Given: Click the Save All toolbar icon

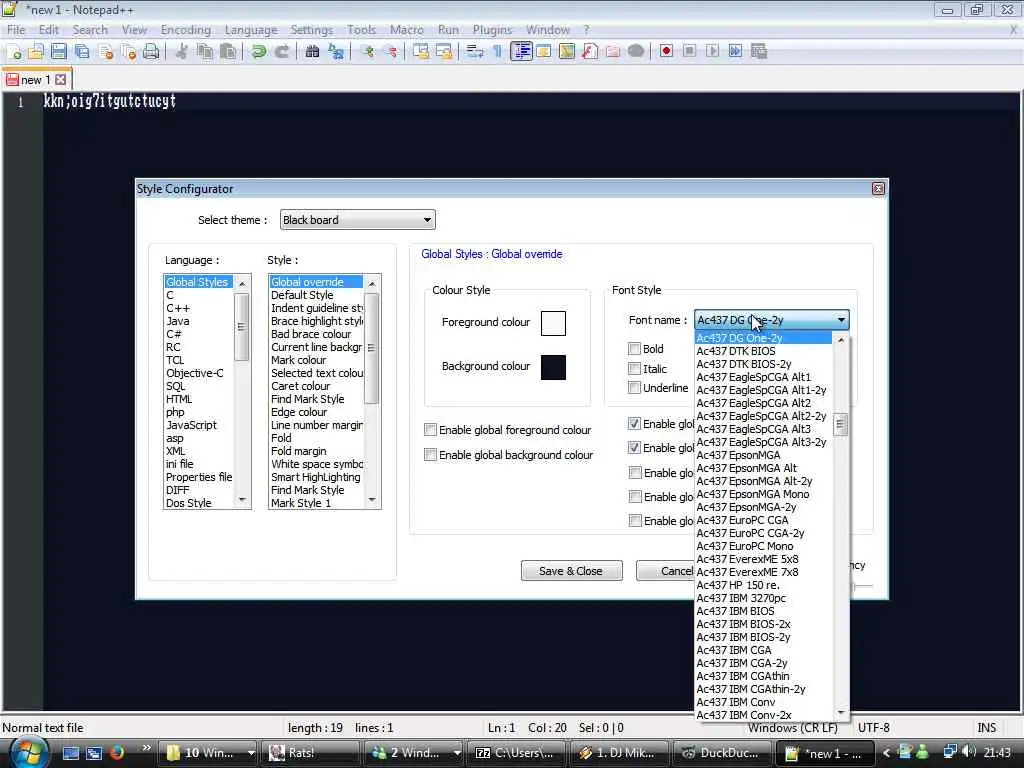Looking at the screenshot, I should point(82,52).
